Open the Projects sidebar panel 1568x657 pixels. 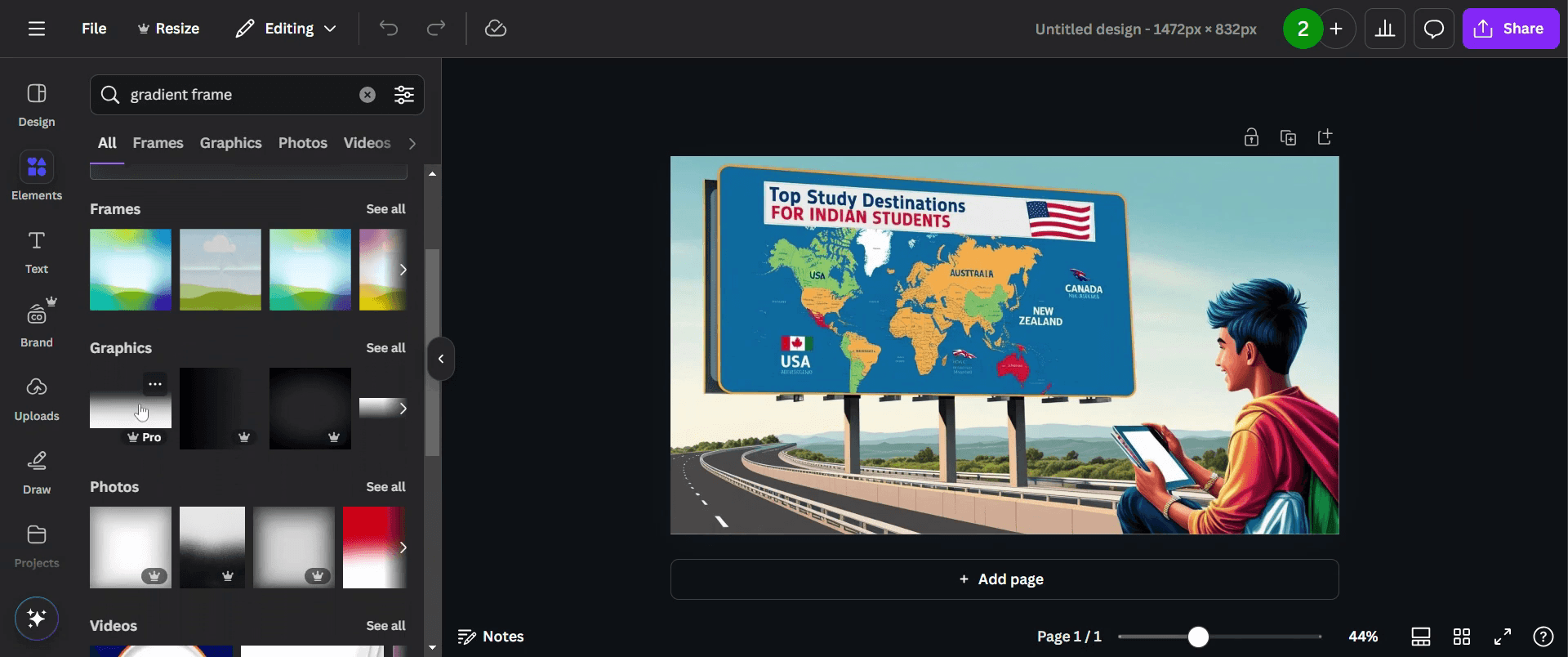(x=37, y=546)
